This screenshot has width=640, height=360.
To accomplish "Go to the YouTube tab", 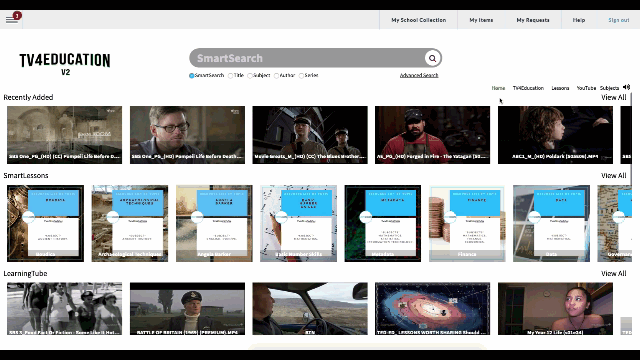I will tap(586, 88).
